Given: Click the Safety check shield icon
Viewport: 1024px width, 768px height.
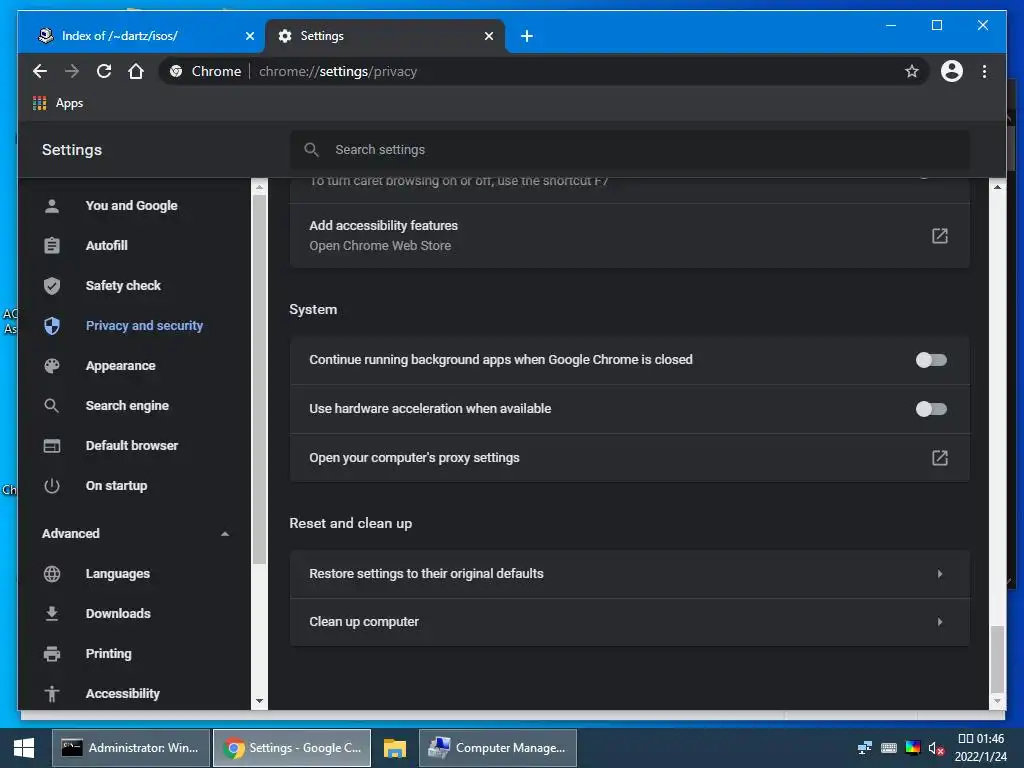Looking at the screenshot, I should pos(52,285).
